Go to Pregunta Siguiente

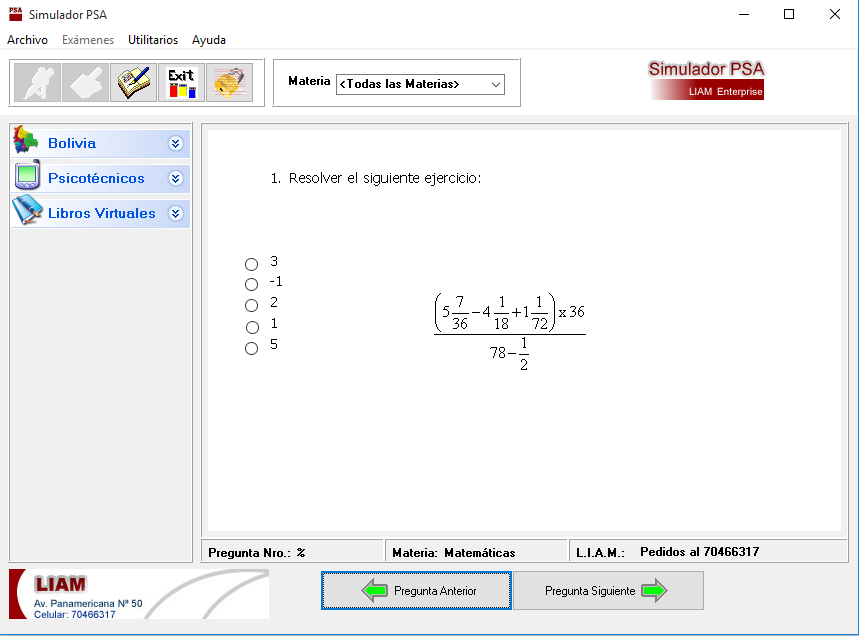[x=608, y=591]
